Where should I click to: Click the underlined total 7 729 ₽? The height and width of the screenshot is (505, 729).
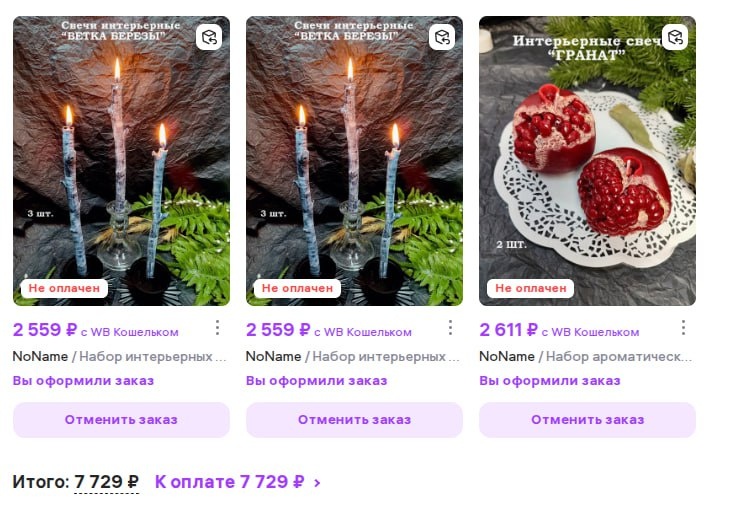coord(106,482)
